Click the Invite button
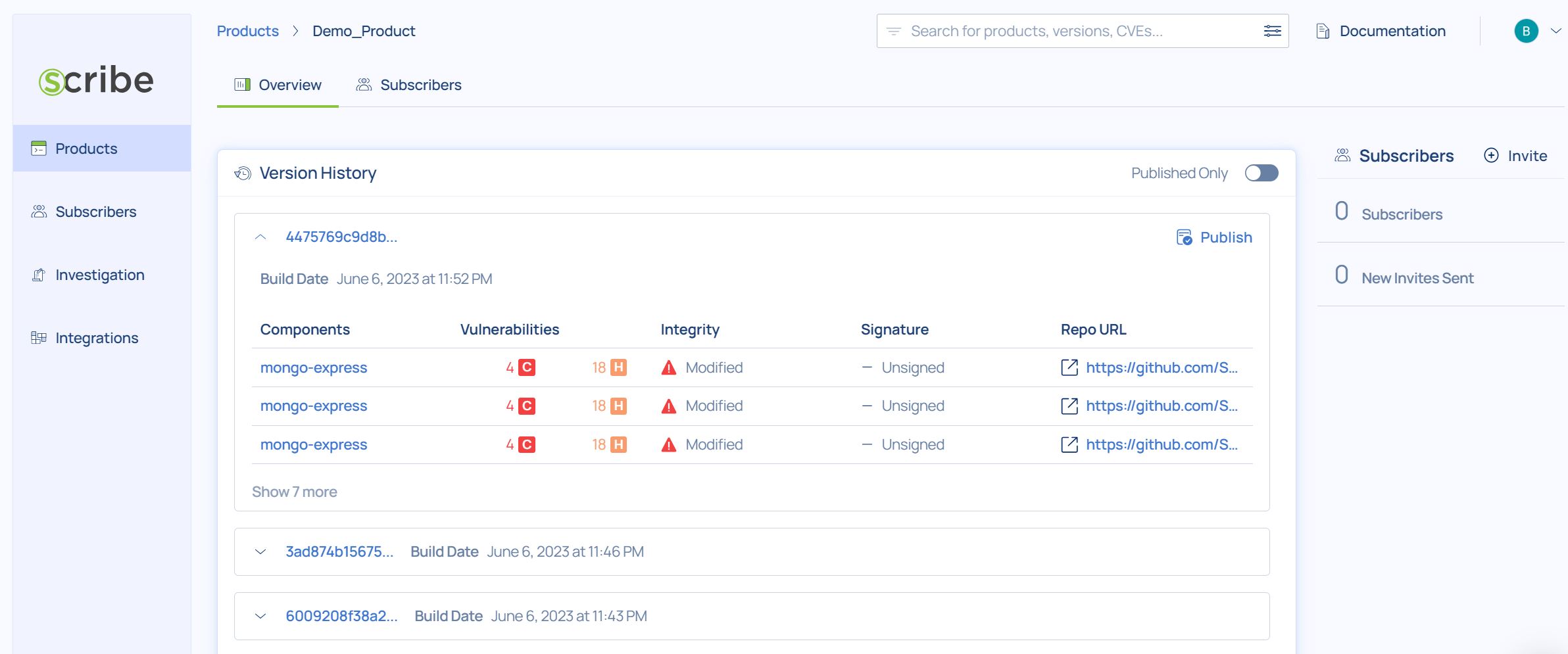This screenshot has height=654, width=1568. pos(1515,156)
